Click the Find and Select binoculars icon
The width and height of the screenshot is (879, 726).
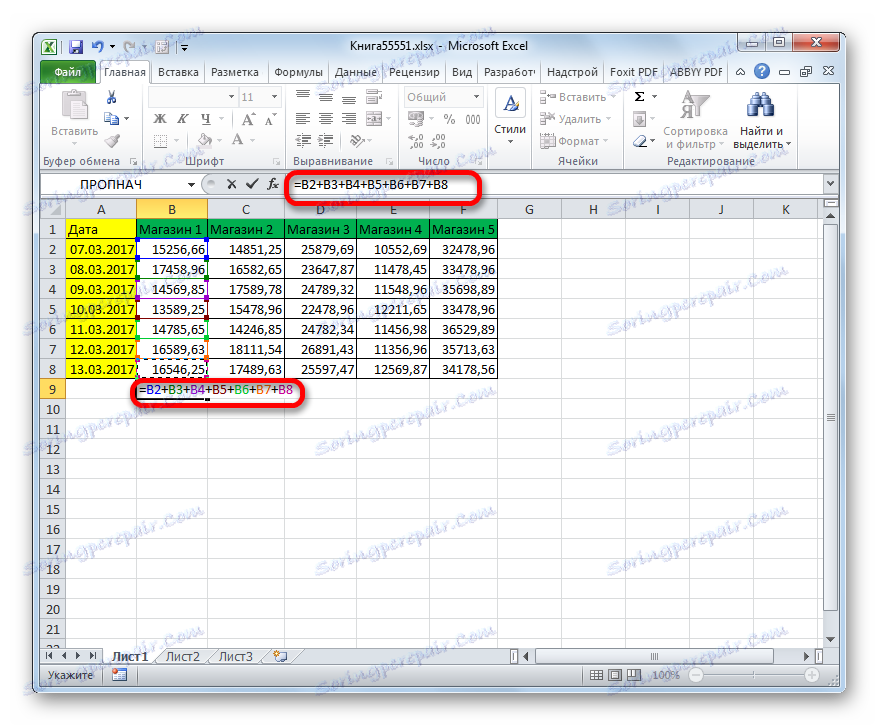point(761,103)
